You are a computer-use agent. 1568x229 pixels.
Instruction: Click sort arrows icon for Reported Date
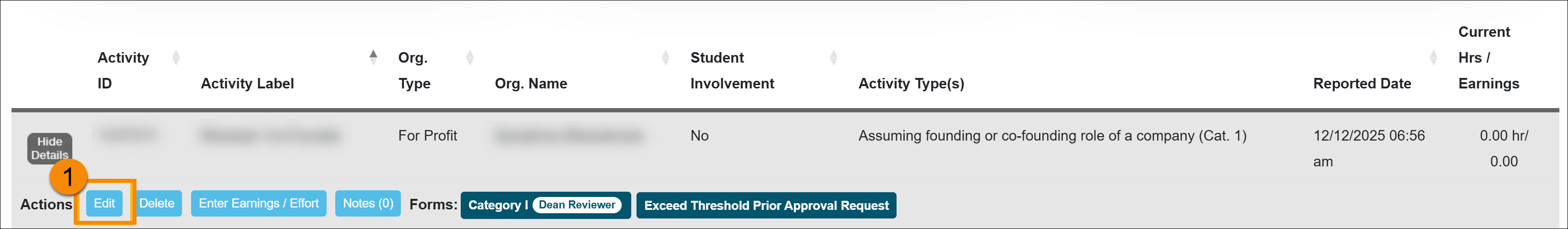pyautogui.click(x=1433, y=58)
